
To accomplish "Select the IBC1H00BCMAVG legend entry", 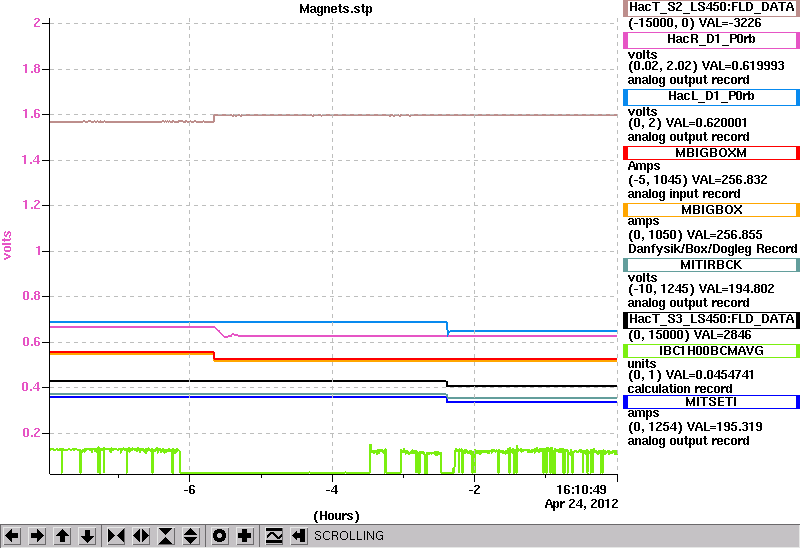I will click(711, 351).
